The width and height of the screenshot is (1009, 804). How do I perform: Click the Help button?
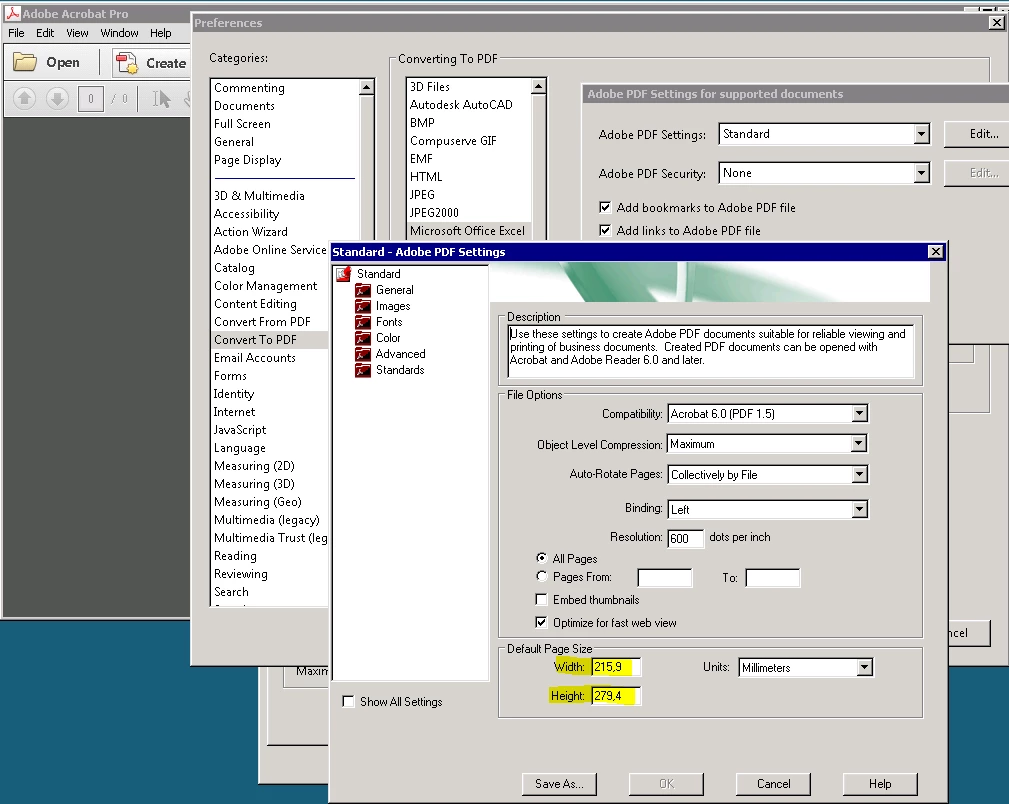(880, 783)
